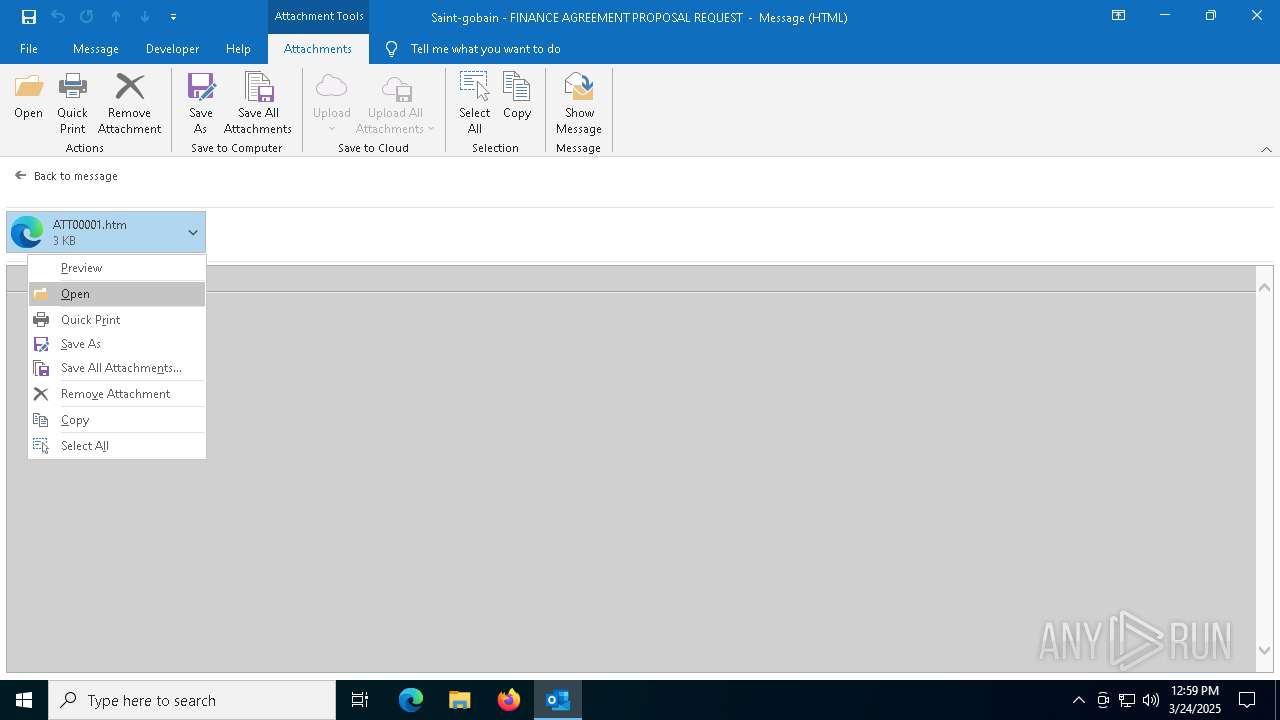Click Quick Print in the ribbon
Image resolution: width=1280 pixels, height=720 pixels.
72,104
